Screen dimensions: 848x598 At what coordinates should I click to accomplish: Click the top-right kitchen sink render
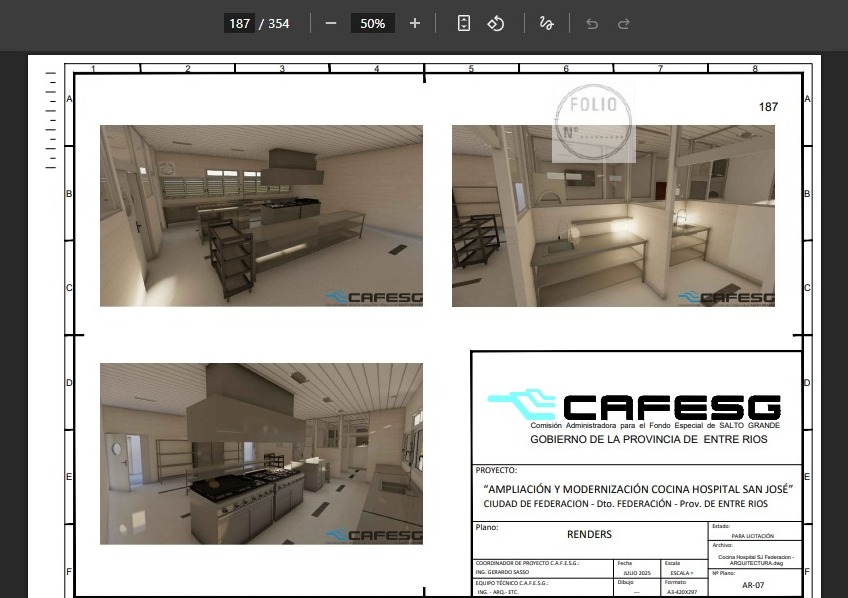[613, 215]
